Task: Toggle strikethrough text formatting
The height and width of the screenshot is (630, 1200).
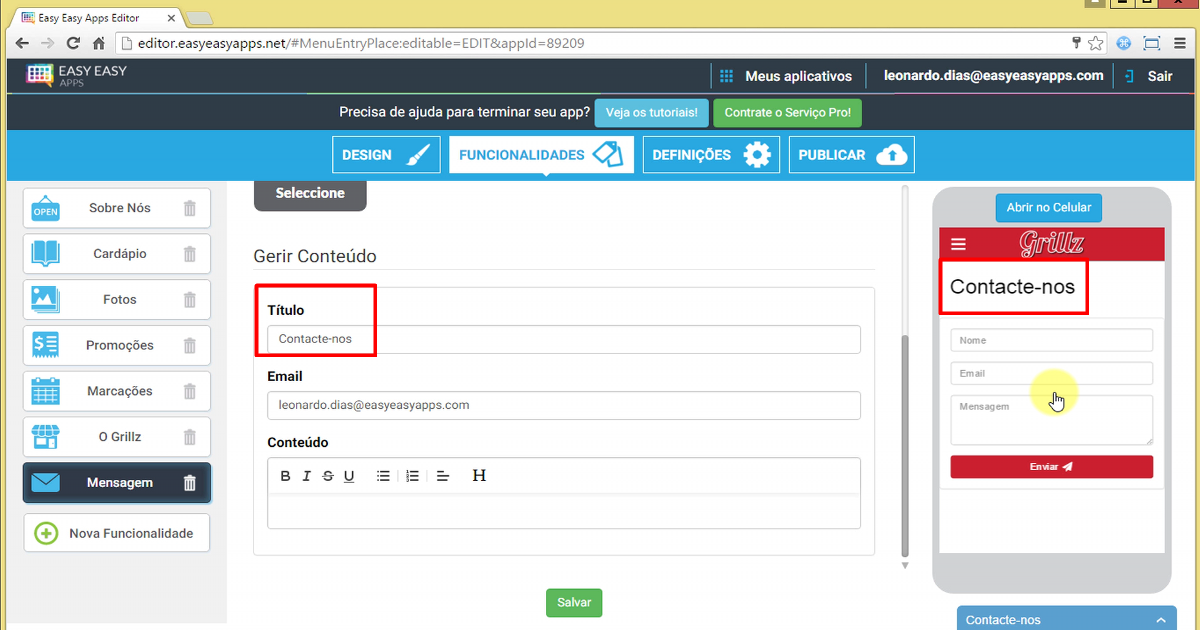Action: (328, 476)
